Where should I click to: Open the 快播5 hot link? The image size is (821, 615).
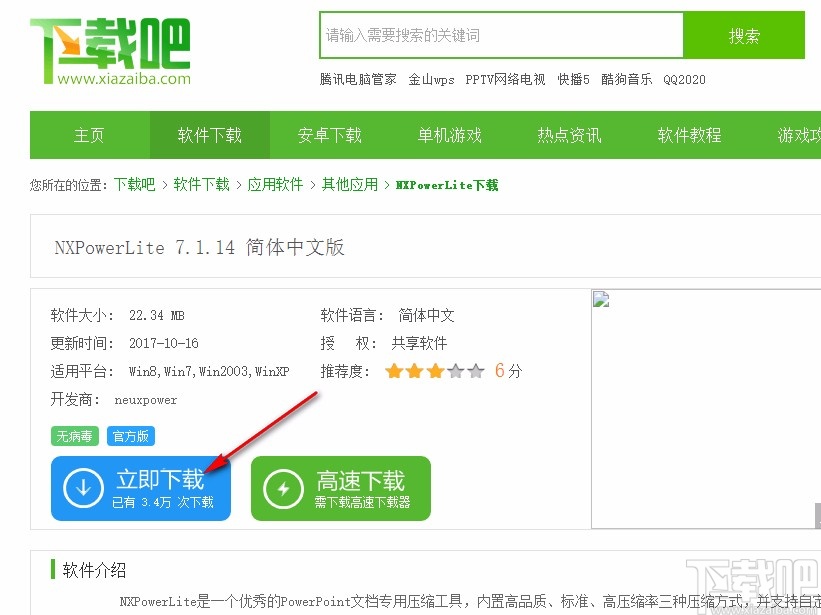tap(573, 80)
